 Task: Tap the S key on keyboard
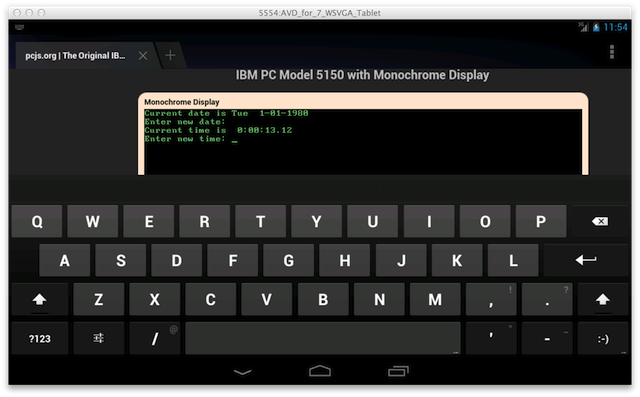point(120,260)
